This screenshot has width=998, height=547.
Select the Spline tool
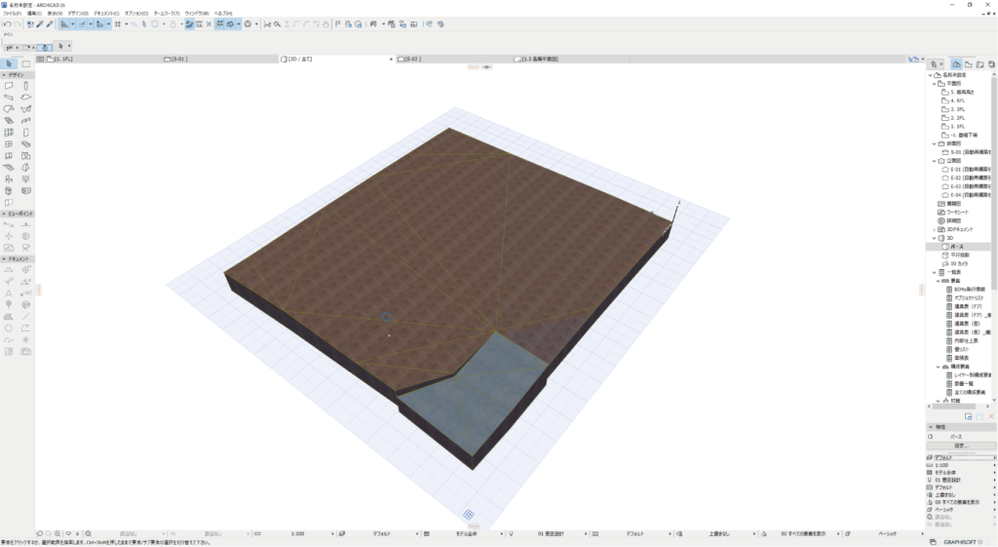pos(9,340)
